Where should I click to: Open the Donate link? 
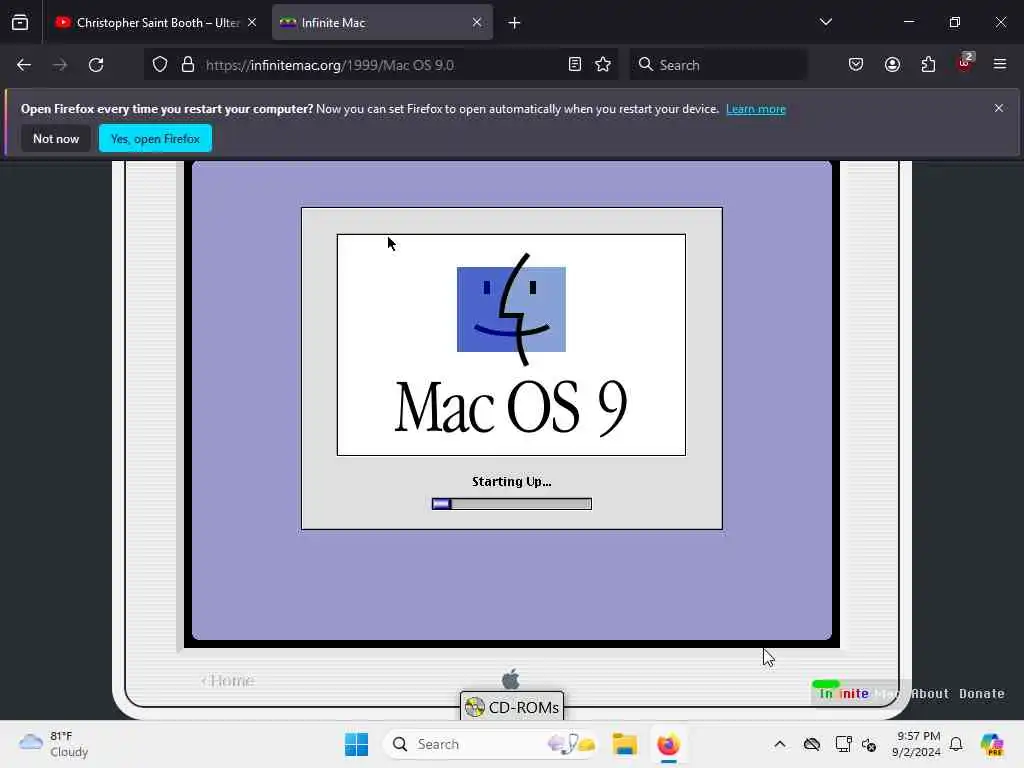point(982,694)
